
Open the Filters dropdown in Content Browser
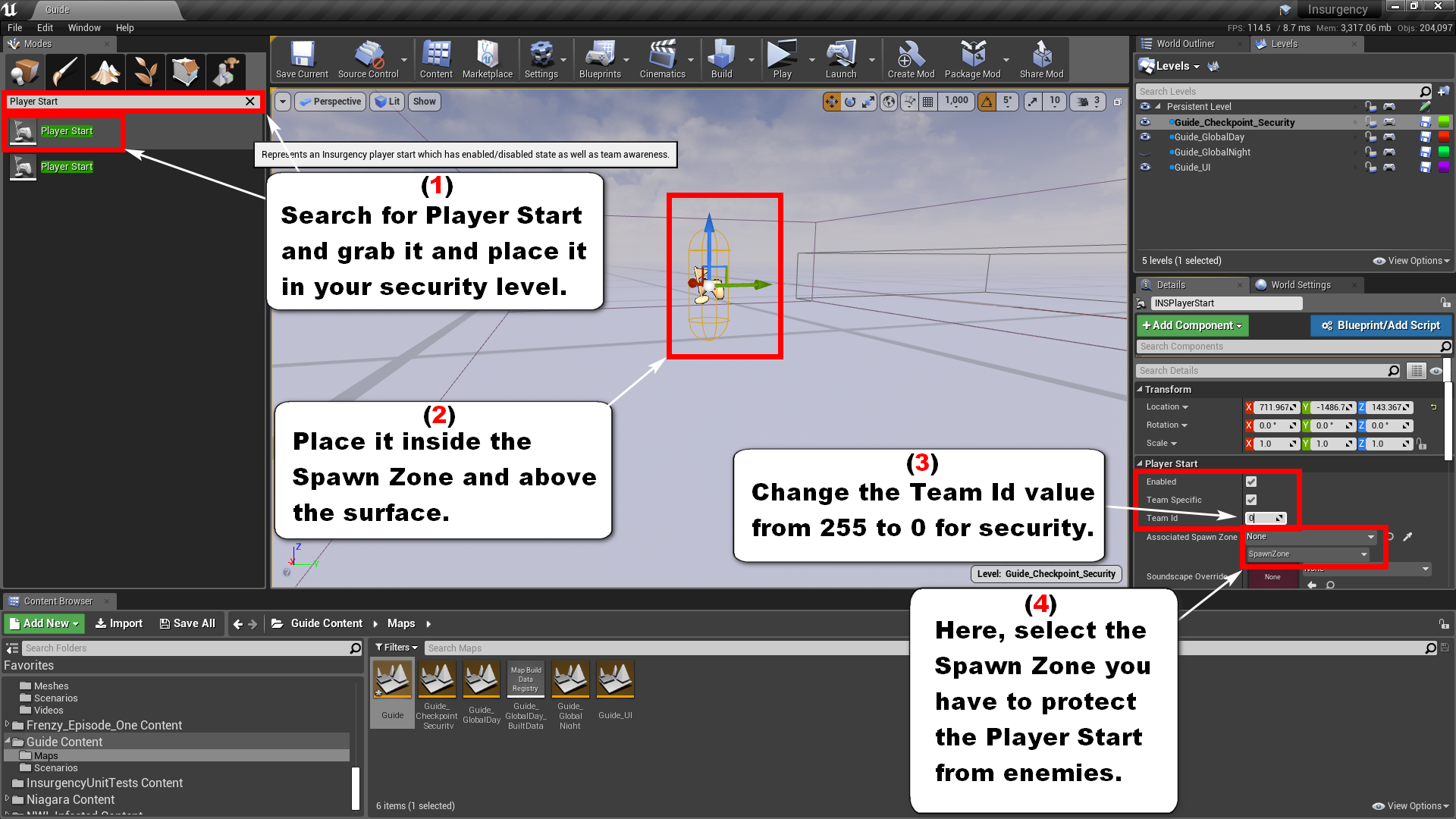(396, 648)
